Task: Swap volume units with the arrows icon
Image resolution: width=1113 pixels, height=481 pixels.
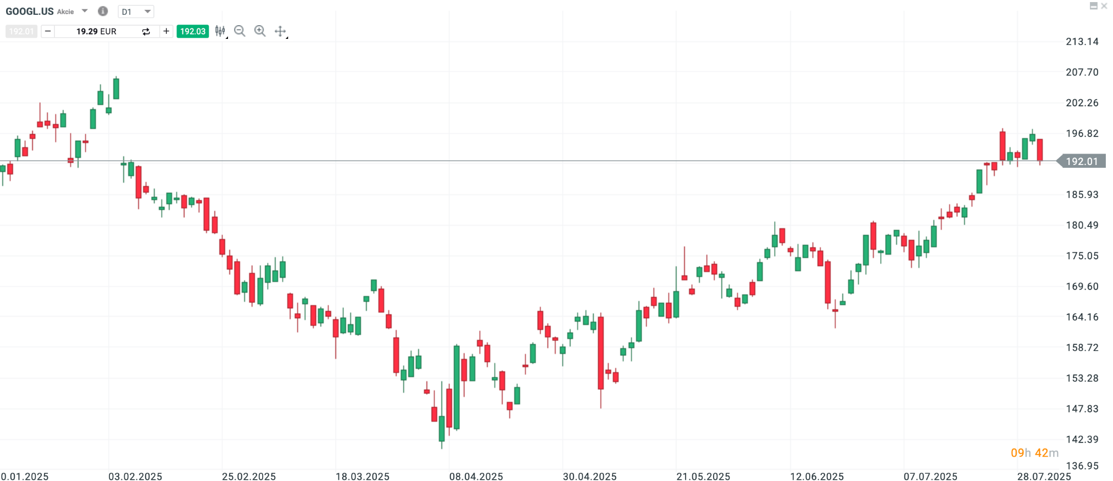Action: coord(146,31)
